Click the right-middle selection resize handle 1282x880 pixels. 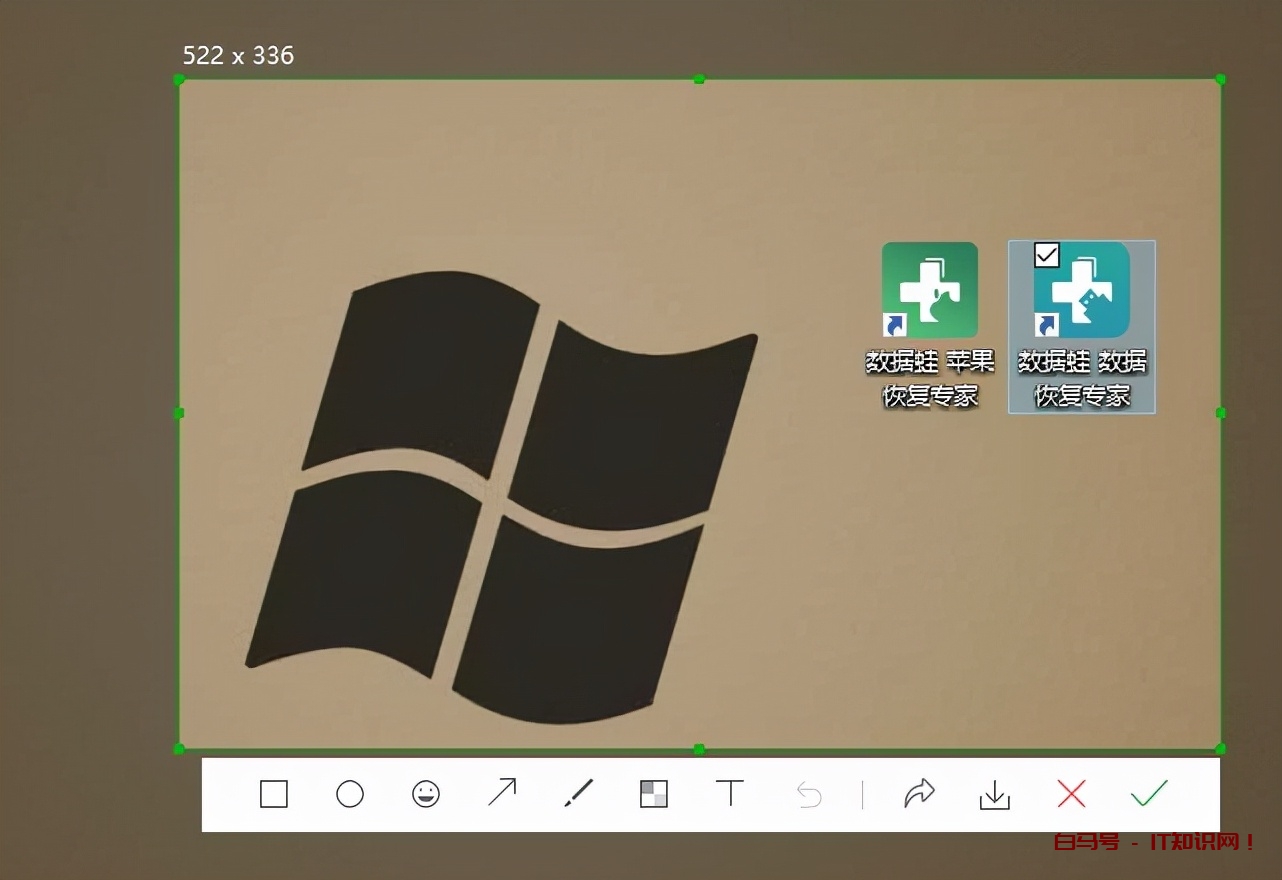[1220, 413]
